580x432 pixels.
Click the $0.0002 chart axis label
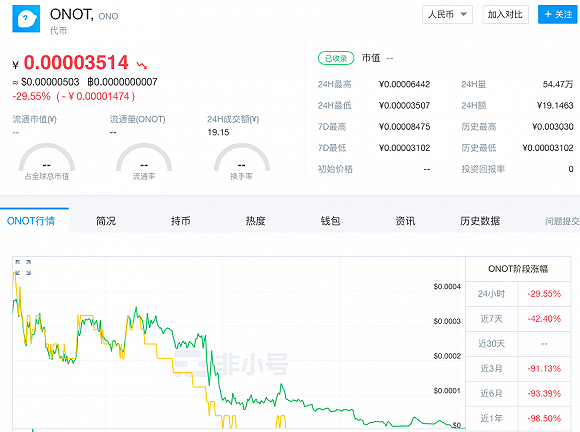click(447, 356)
